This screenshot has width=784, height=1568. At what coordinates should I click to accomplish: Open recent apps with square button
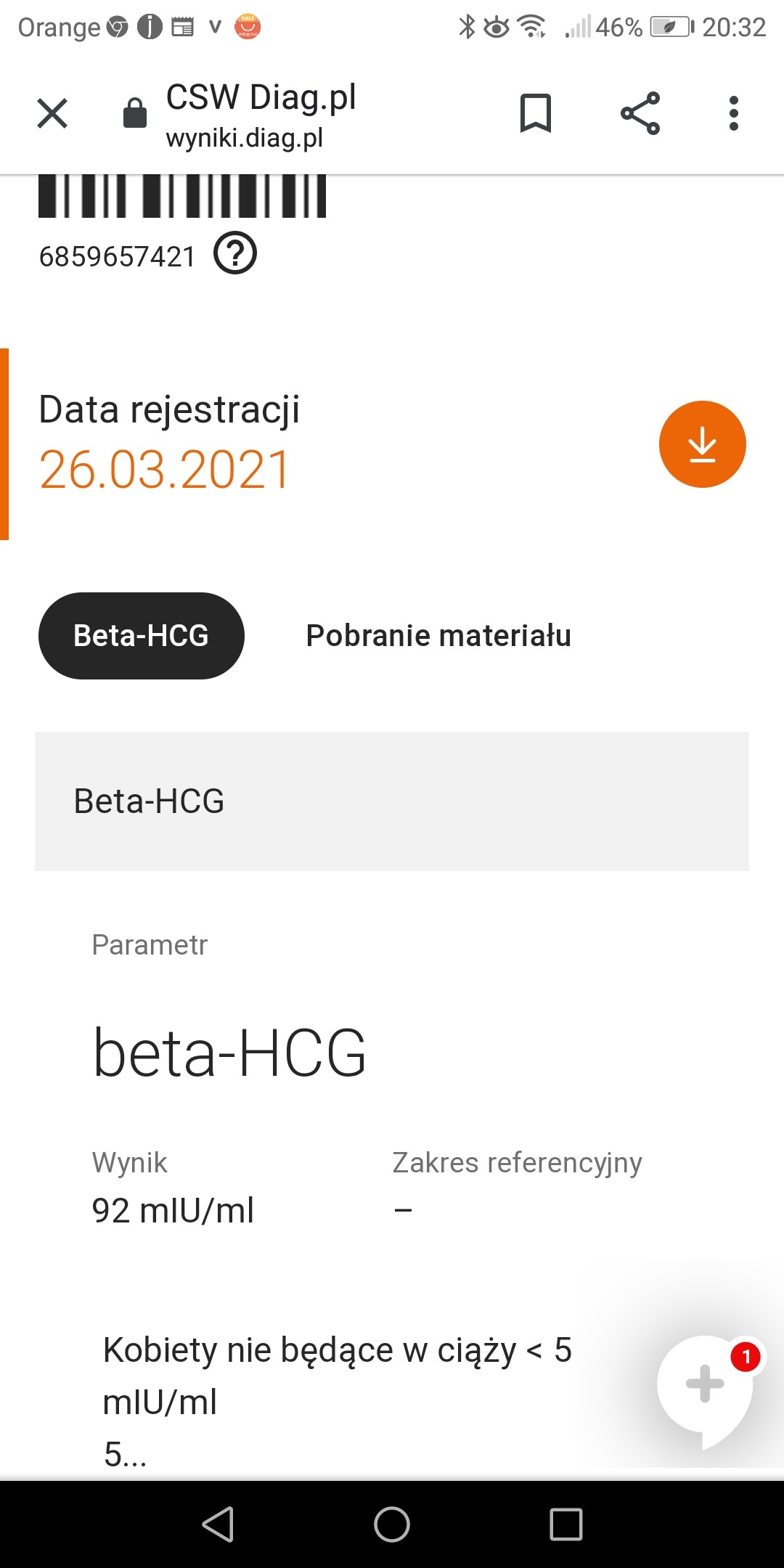click(x=566, y=1524)
